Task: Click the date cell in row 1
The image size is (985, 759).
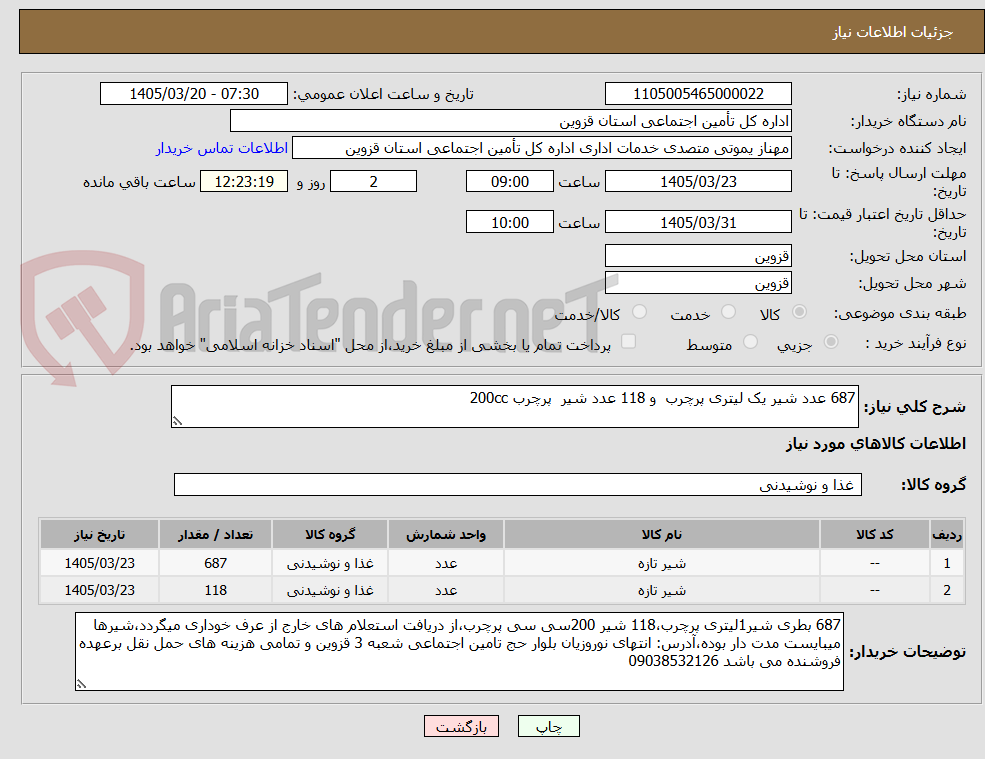Action: pyautogui.click(x=99, y=563)
